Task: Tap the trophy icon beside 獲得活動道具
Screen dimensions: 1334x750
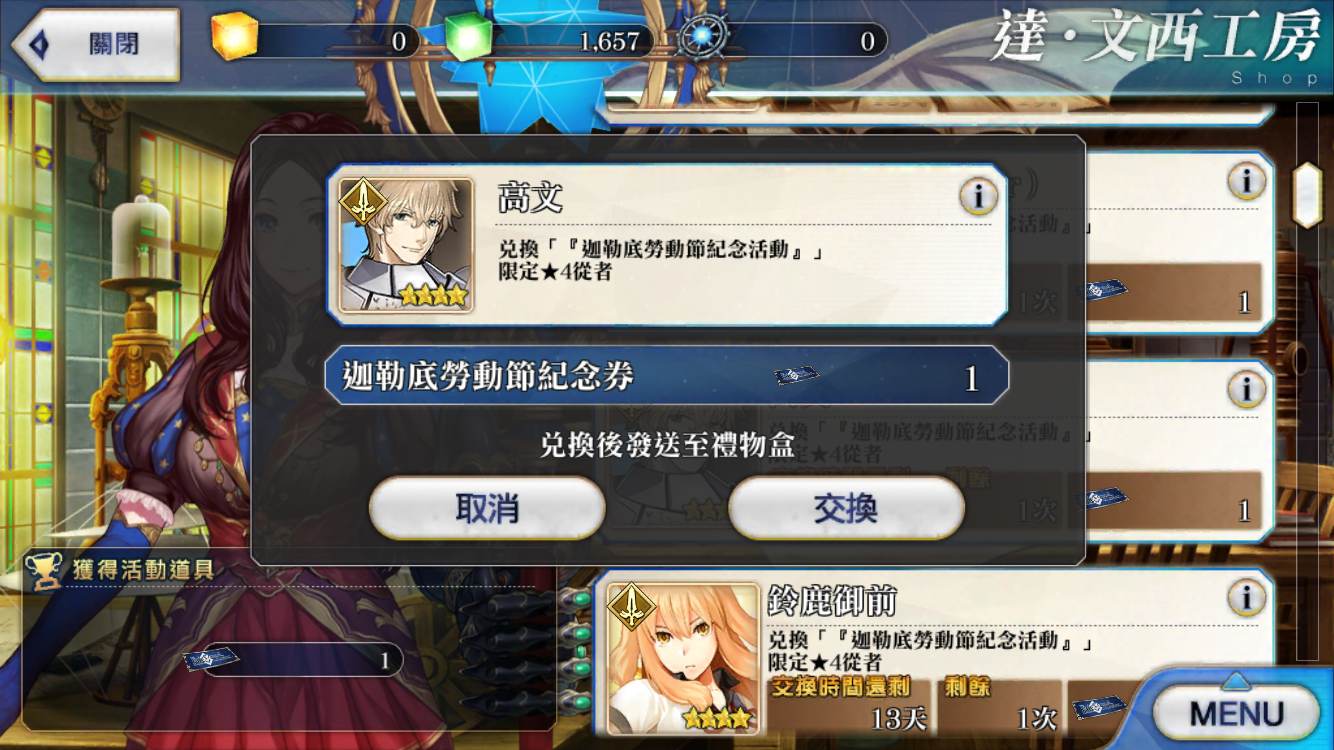Action: [43, 571]
